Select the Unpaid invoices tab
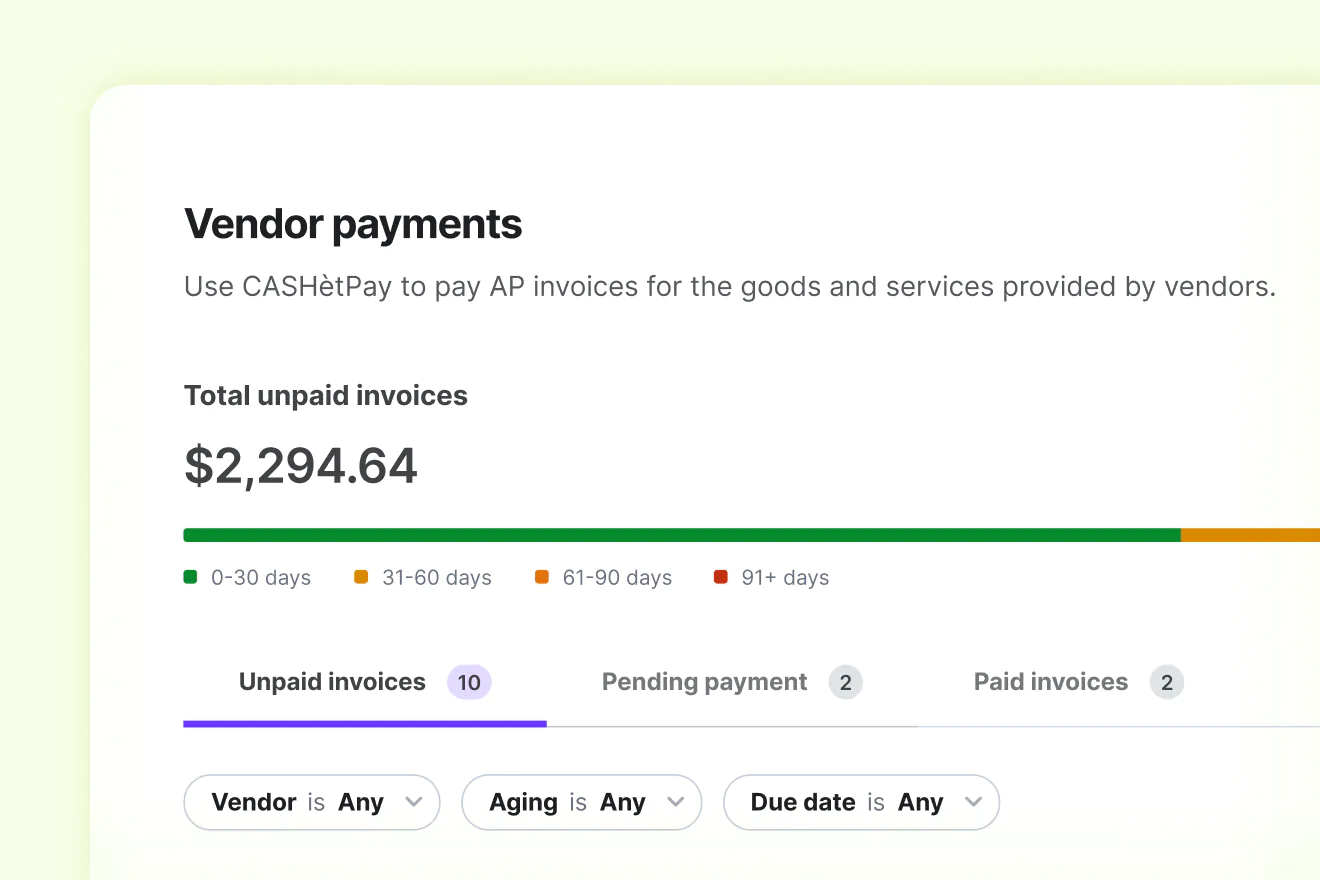The height and width of the screenshot is (880, 1320). [x=331, y=682]
